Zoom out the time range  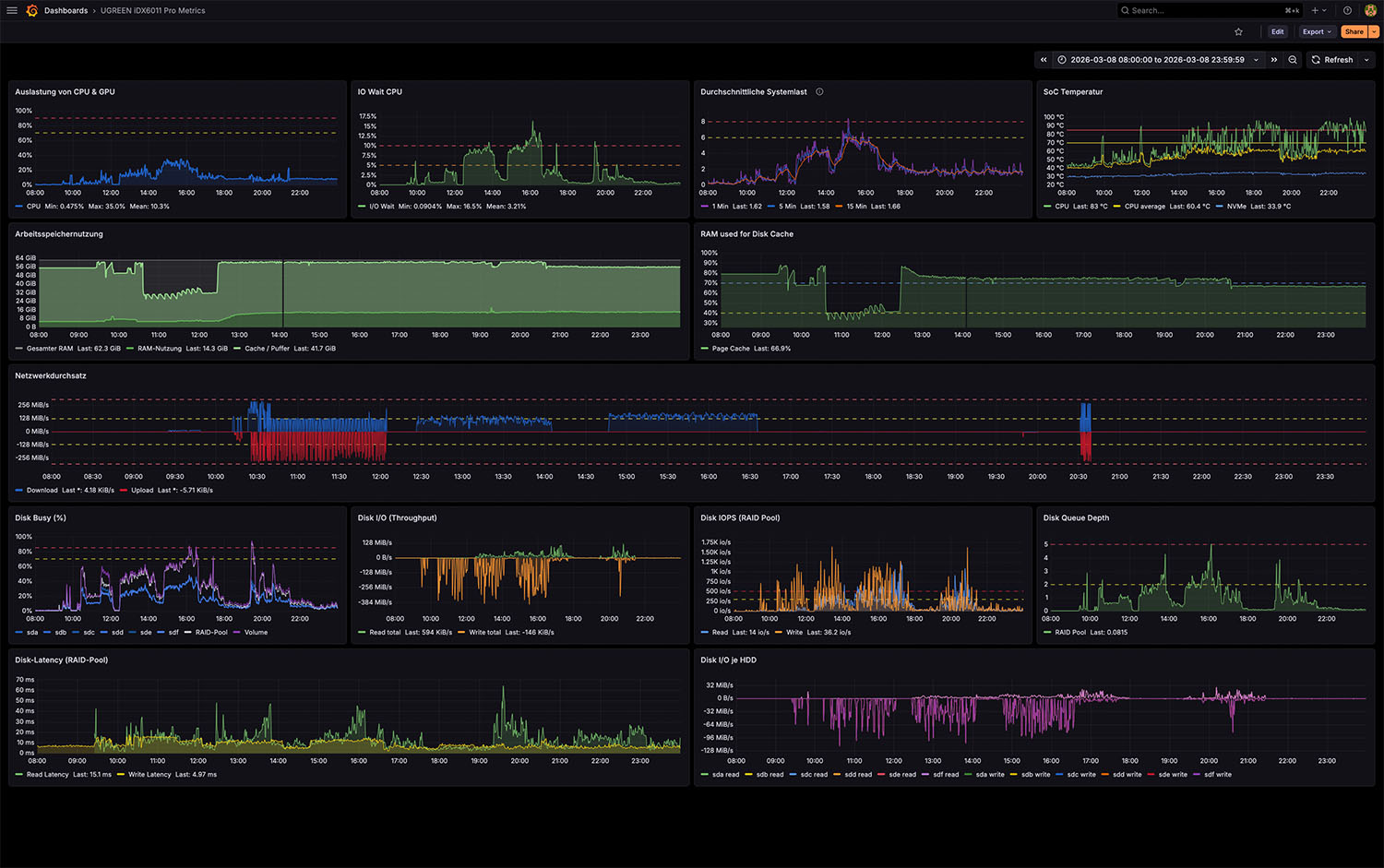(1293, 60)
